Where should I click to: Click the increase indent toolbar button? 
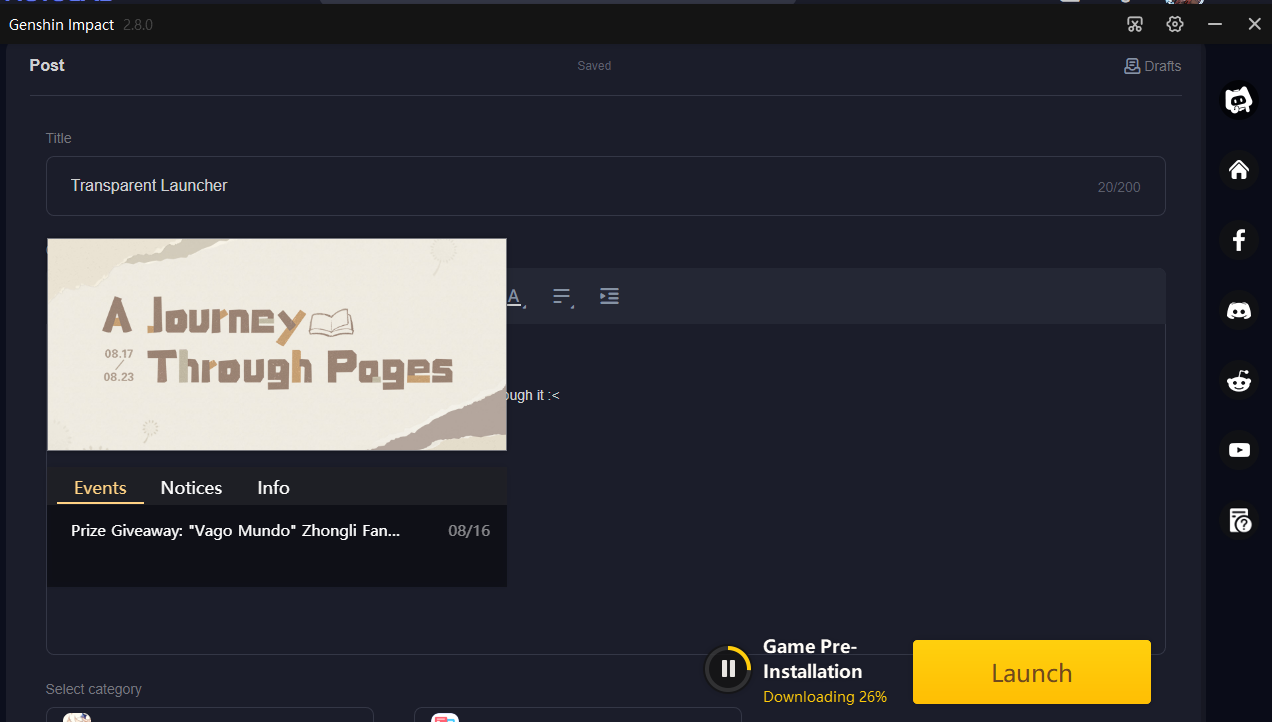tap(609, 296)
